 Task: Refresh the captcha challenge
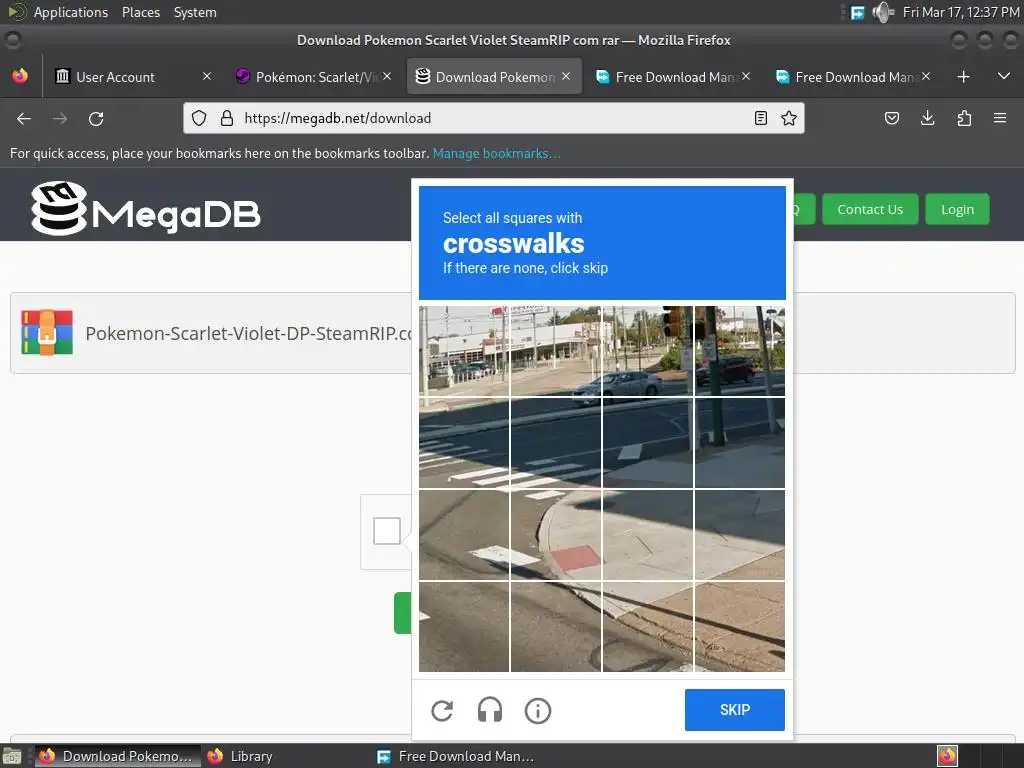[442, 711]
